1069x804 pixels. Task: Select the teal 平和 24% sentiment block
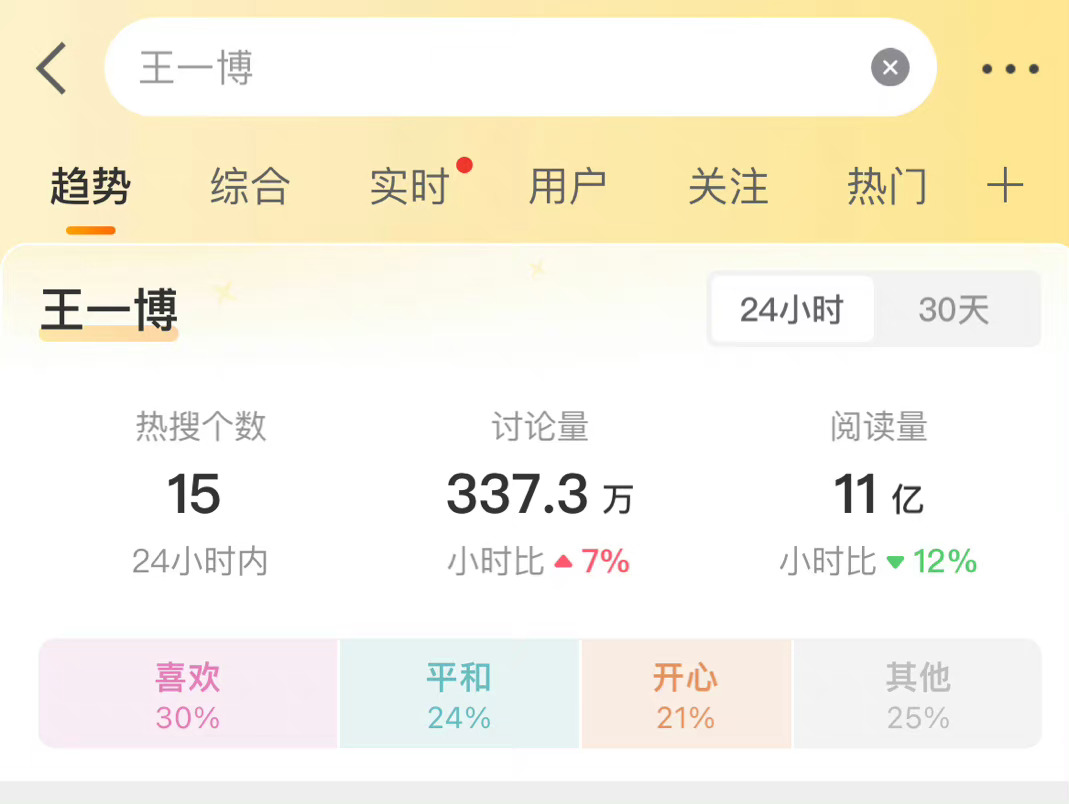coord(459,694)
